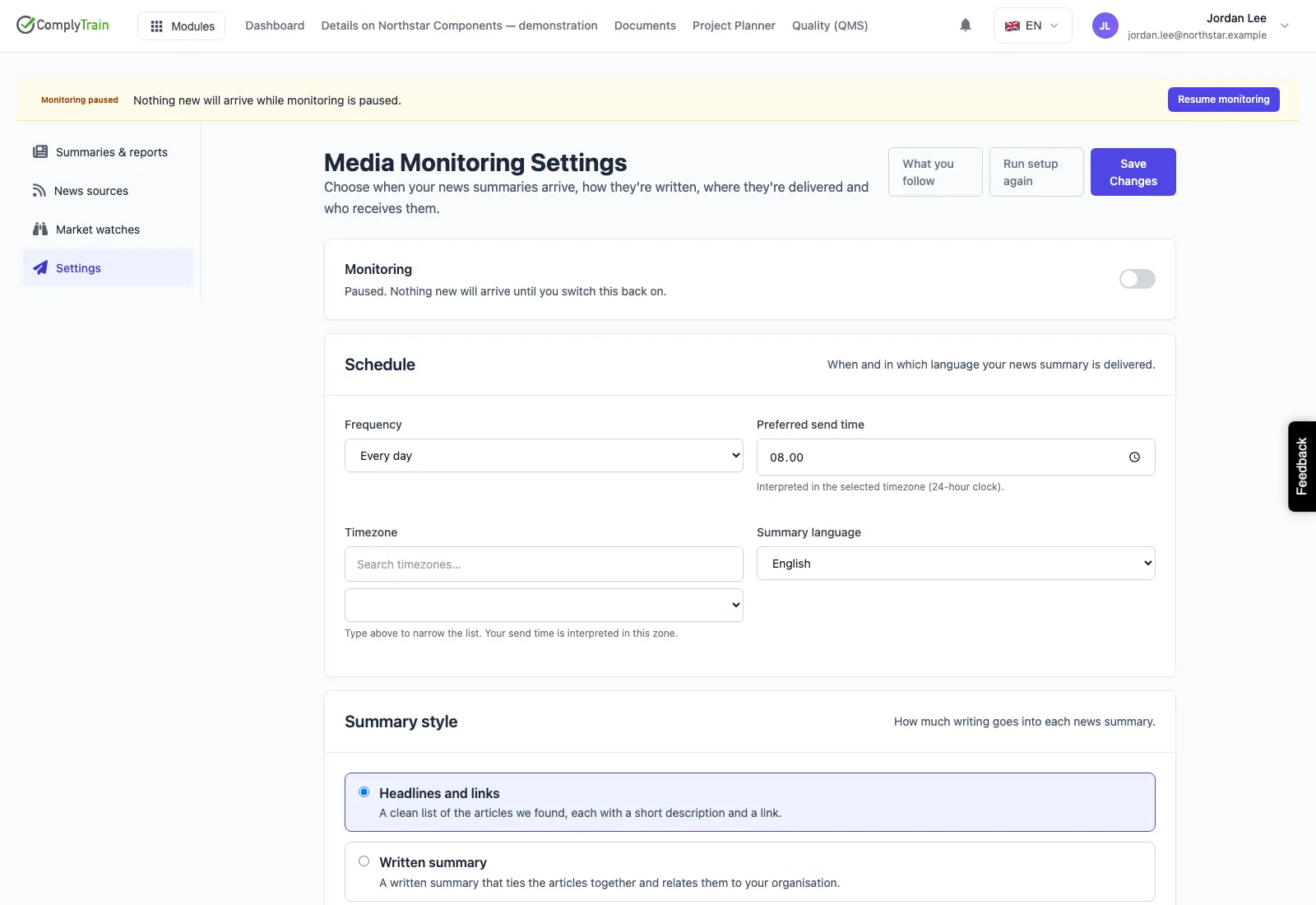
Task: Open the Modules menu
Action: [x=181, y=26]
